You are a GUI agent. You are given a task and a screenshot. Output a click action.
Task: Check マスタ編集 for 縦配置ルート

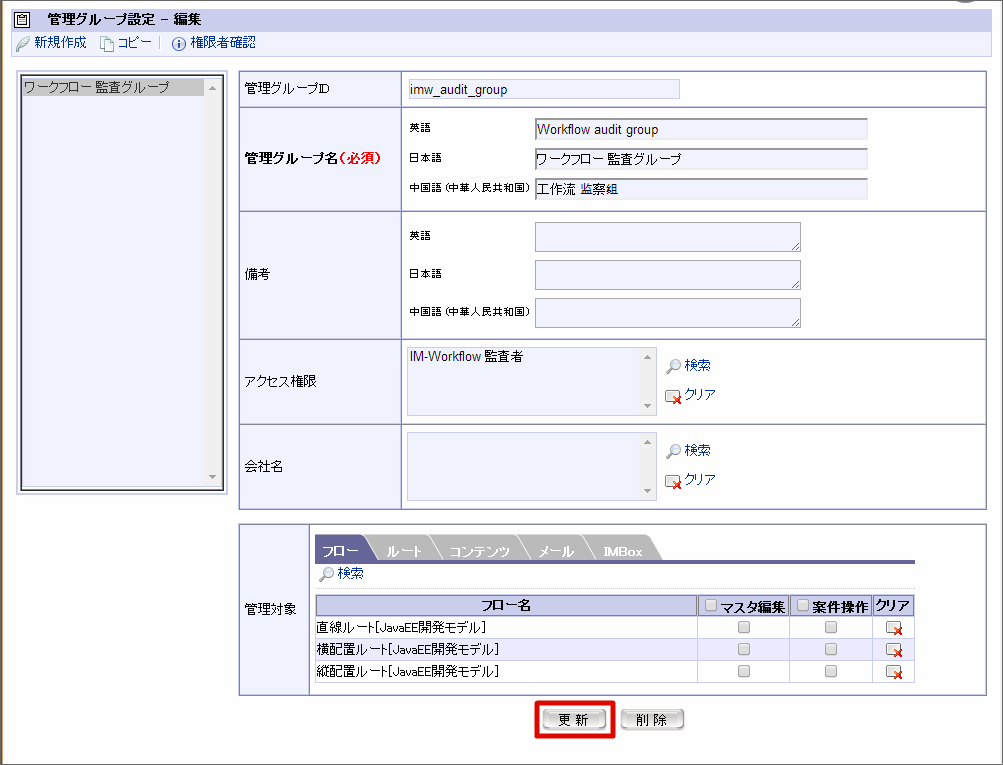tap(744, 671)
